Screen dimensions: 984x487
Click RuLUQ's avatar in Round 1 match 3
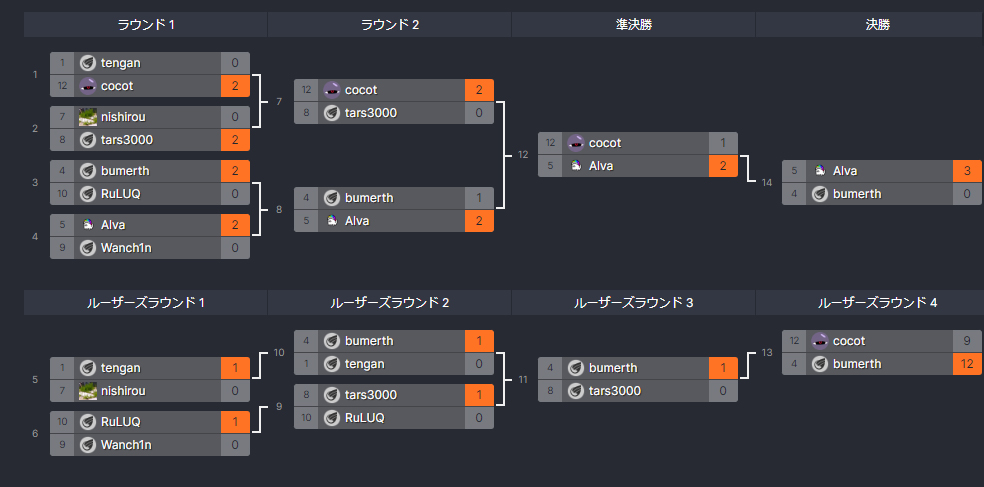(87, 194)
